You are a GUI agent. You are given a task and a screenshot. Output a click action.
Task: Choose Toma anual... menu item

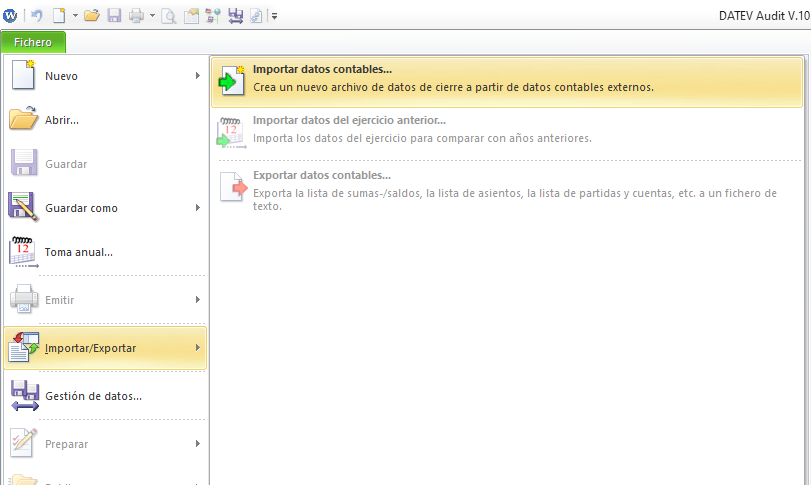click(106, 252)
